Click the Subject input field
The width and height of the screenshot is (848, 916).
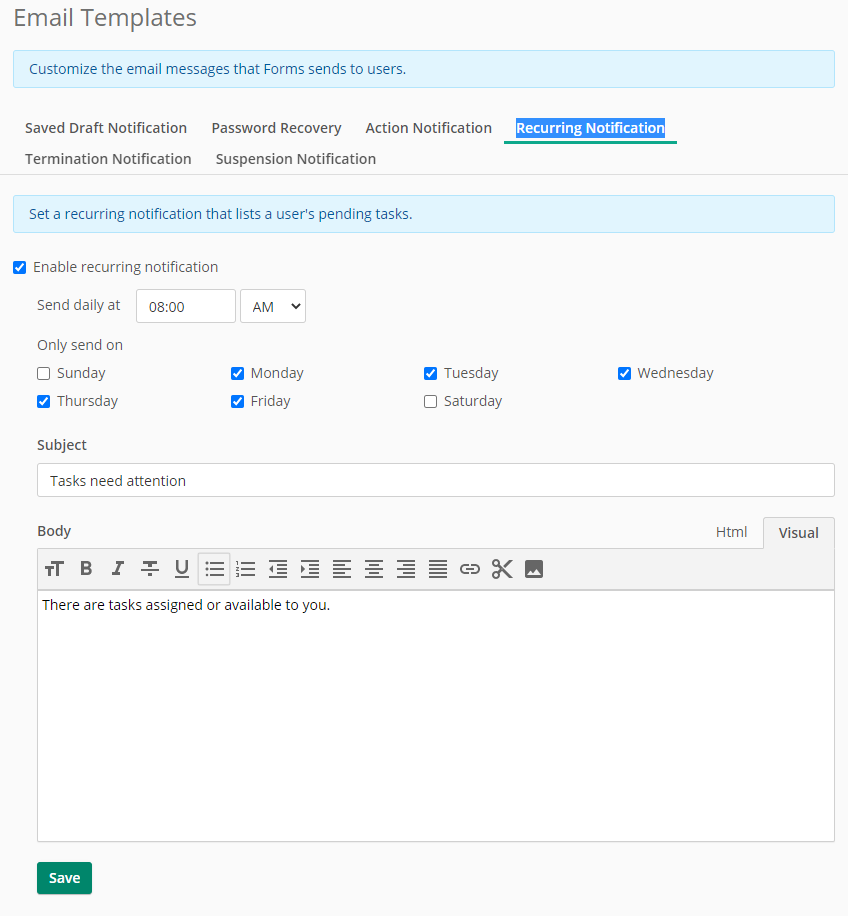[x=436, y=480]
